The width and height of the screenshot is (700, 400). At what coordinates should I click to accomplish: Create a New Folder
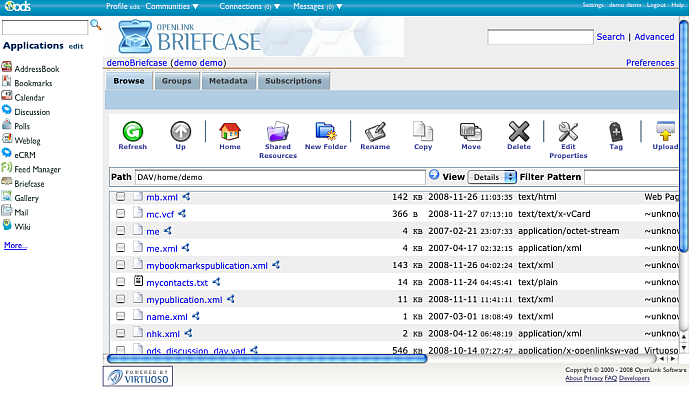pyautogui.click(x=326, y=131)
